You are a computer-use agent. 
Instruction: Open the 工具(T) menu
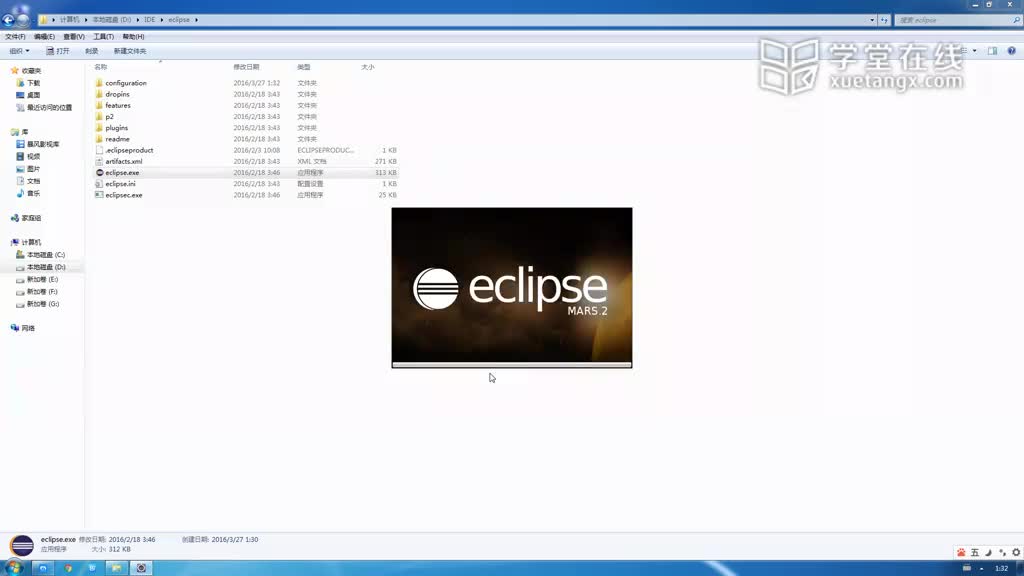(x=103, y=37)
